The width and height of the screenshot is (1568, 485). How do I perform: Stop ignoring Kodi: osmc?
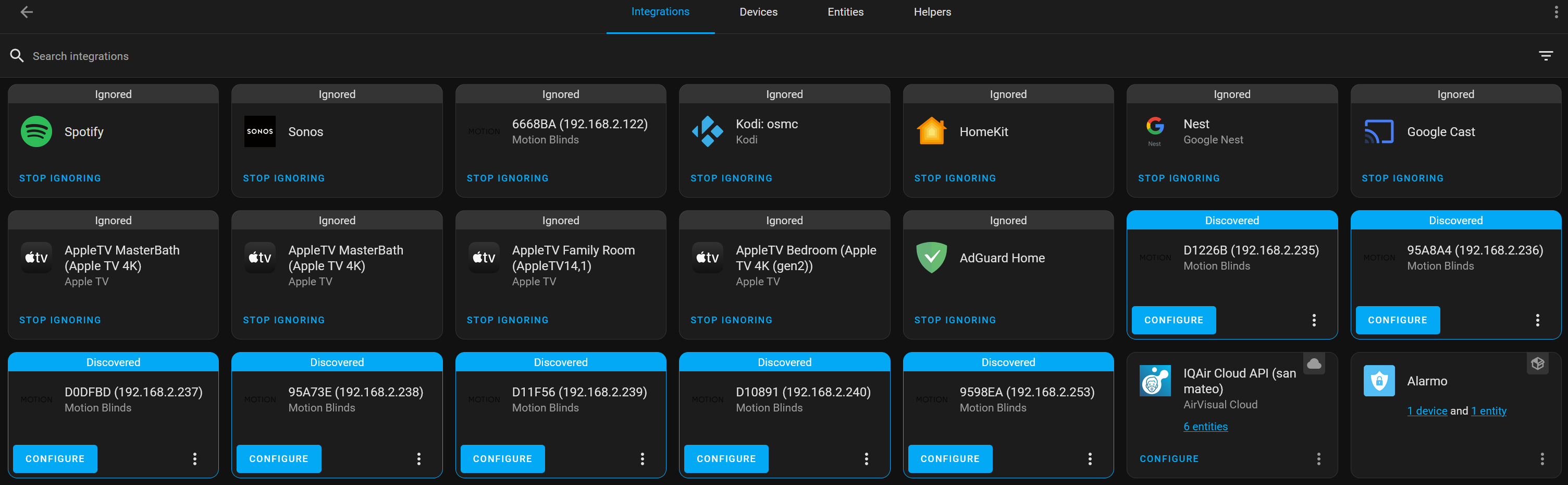coord(731,178)
